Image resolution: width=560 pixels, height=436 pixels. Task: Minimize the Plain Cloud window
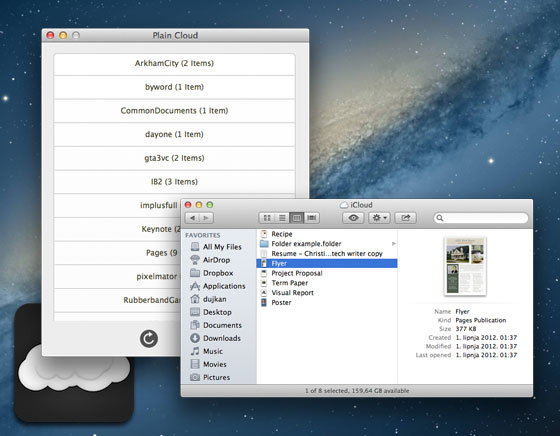[63, 35]
